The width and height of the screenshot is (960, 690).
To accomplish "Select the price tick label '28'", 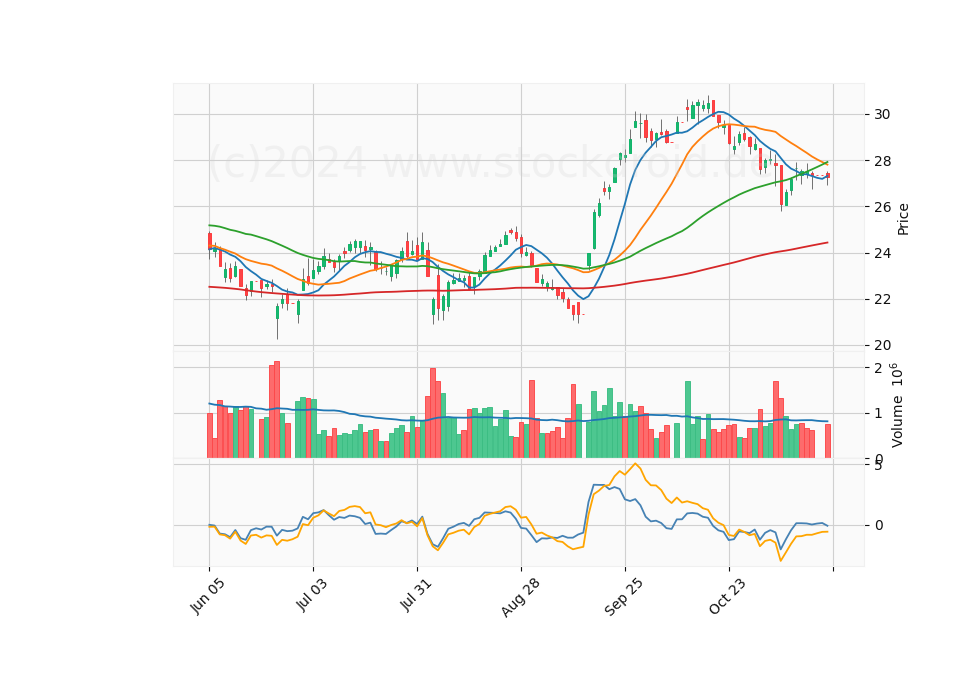I will pyautogui.click(x=882, y=161).
